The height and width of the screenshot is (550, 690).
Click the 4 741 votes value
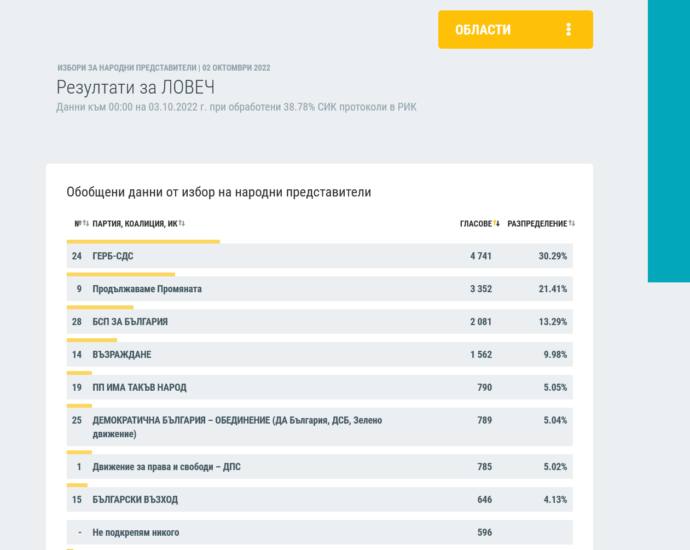coord(481,256)
